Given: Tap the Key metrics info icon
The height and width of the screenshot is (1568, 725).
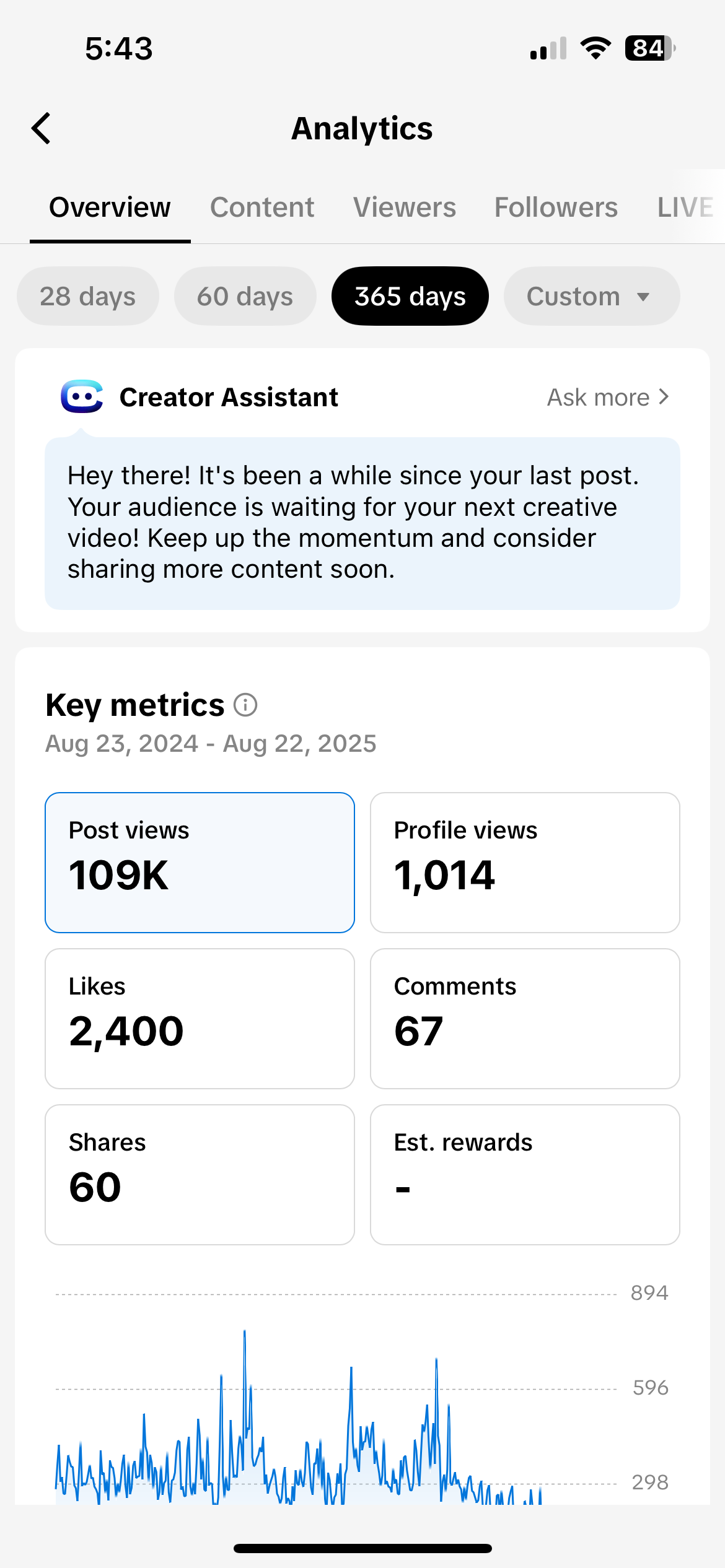Looking at the screenshot, I should coord(245,705).
